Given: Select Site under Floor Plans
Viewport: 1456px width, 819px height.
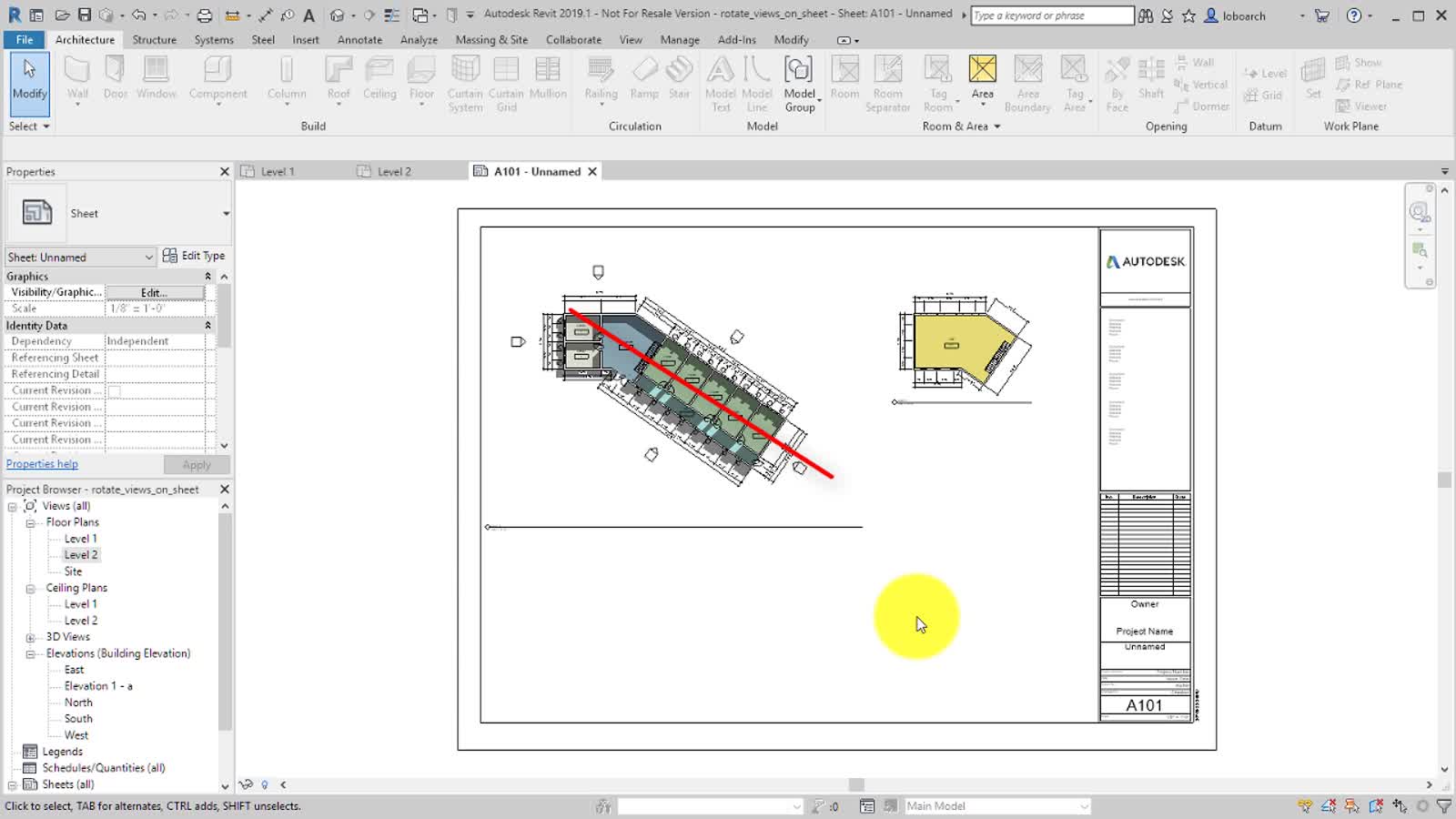Looking at the screenshot, I should (73, 571).
